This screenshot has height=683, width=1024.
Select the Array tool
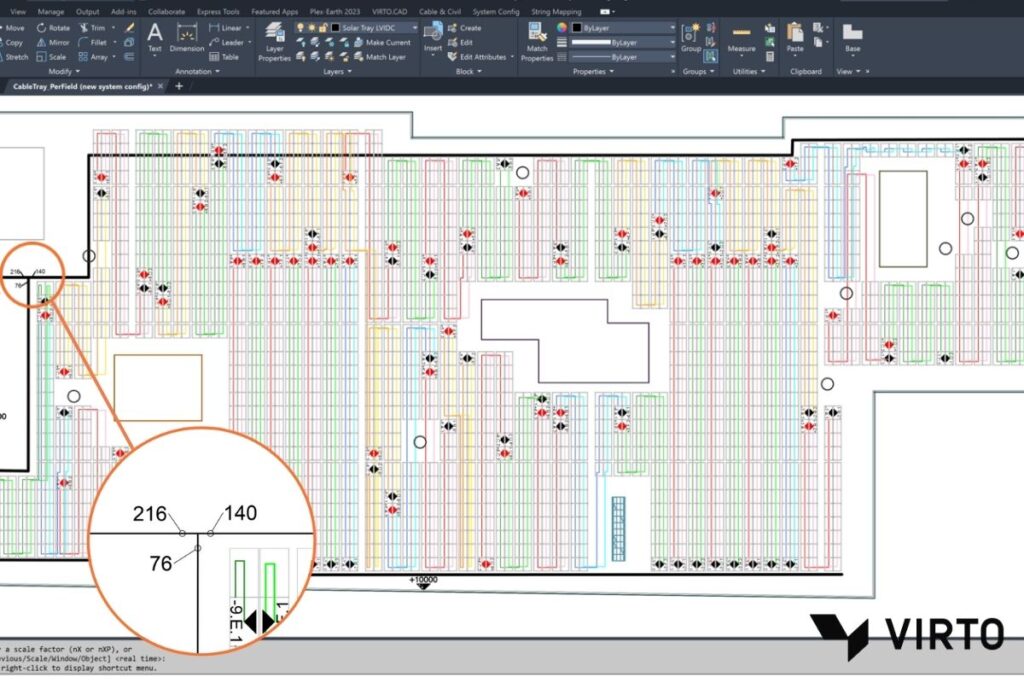point(93,57)
